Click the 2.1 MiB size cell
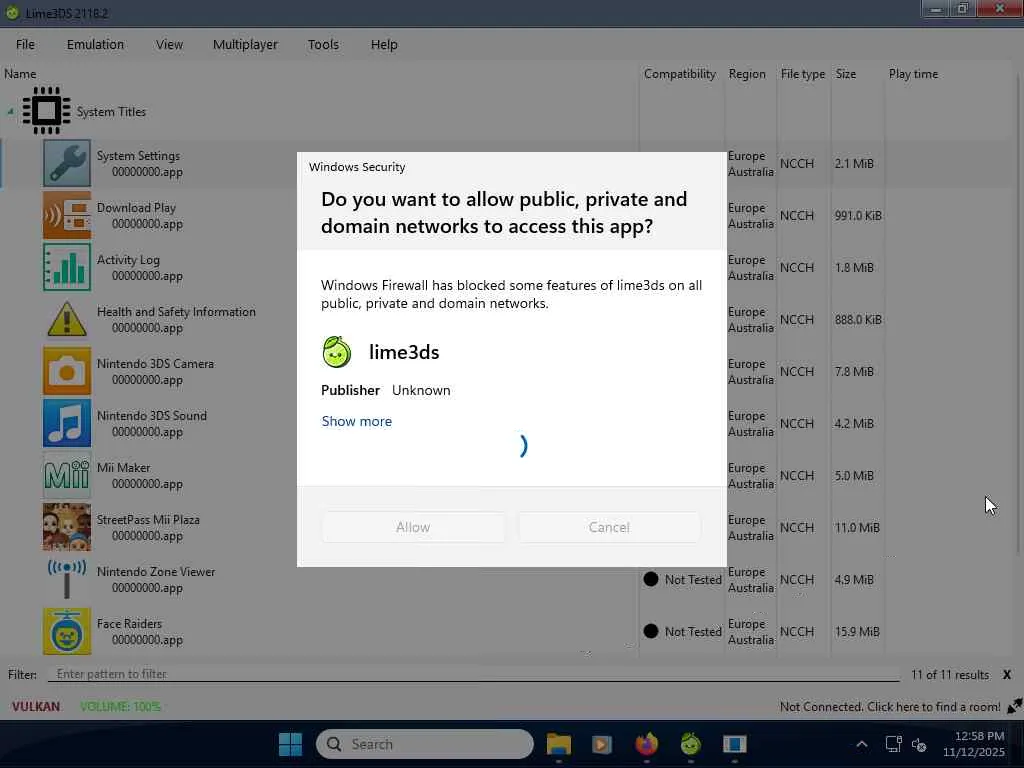 [x=854, y=163]
